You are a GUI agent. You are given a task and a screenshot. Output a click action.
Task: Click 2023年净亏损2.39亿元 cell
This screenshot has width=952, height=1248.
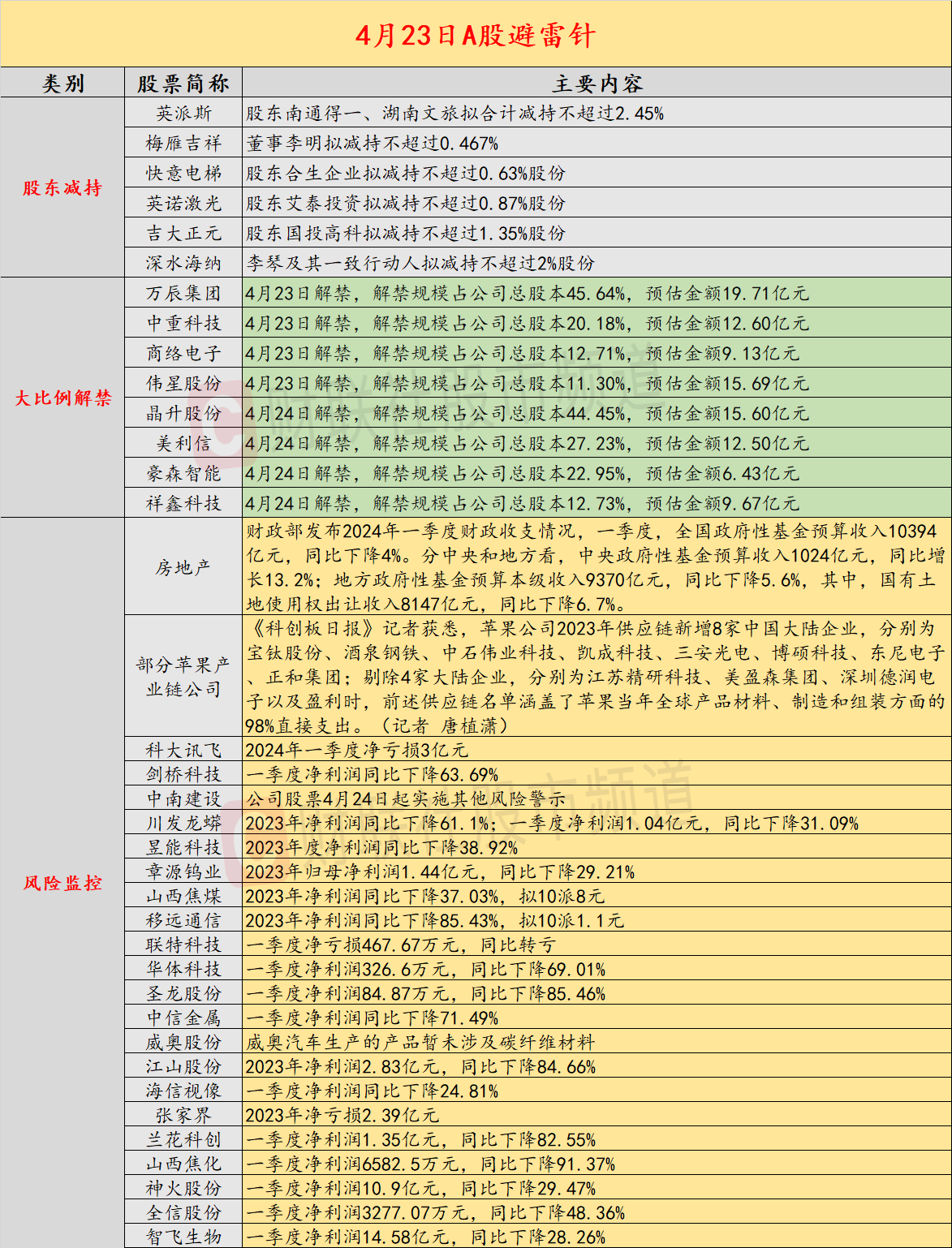coord(597,1115)
